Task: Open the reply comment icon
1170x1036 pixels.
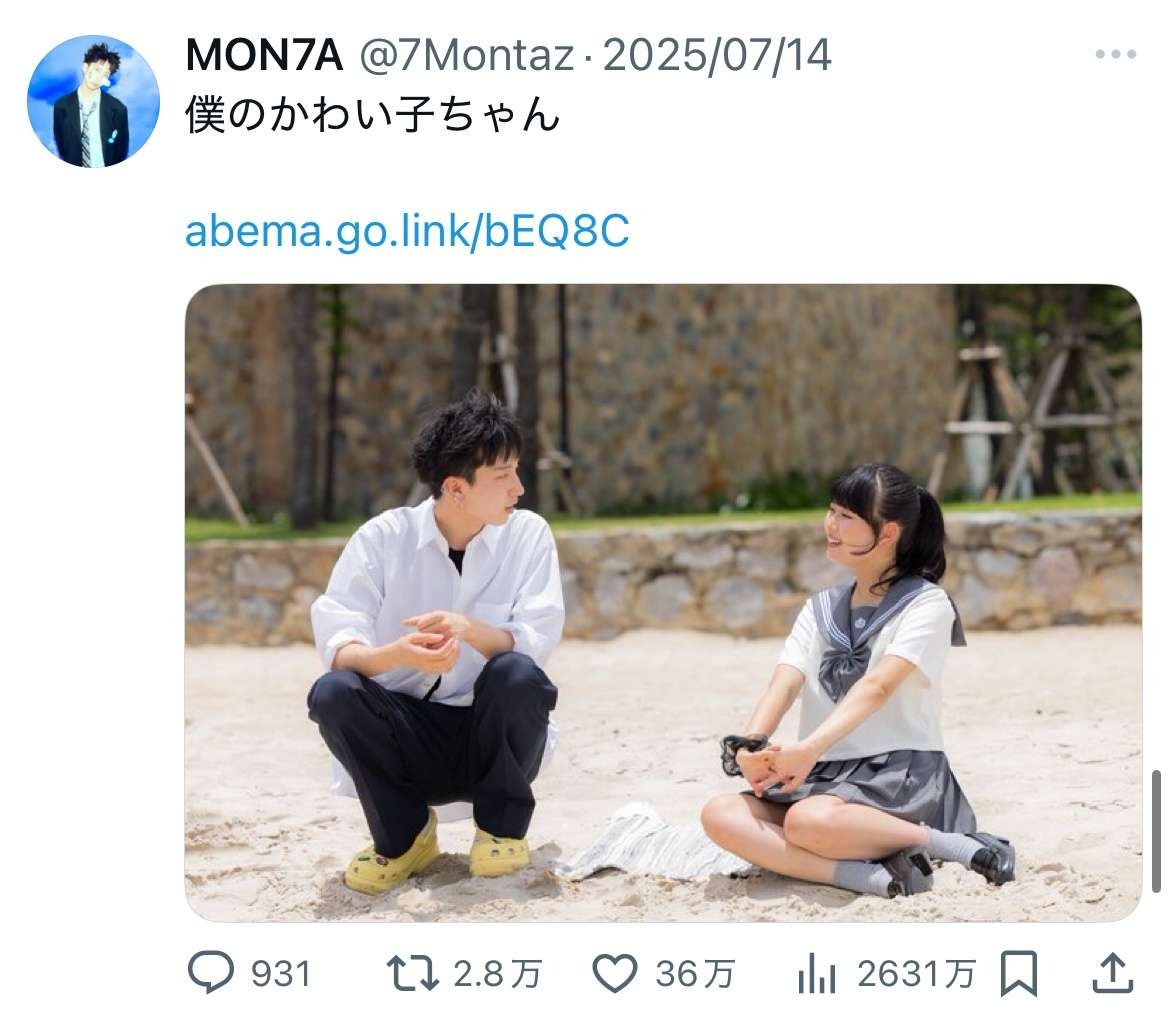Action: 210,973
